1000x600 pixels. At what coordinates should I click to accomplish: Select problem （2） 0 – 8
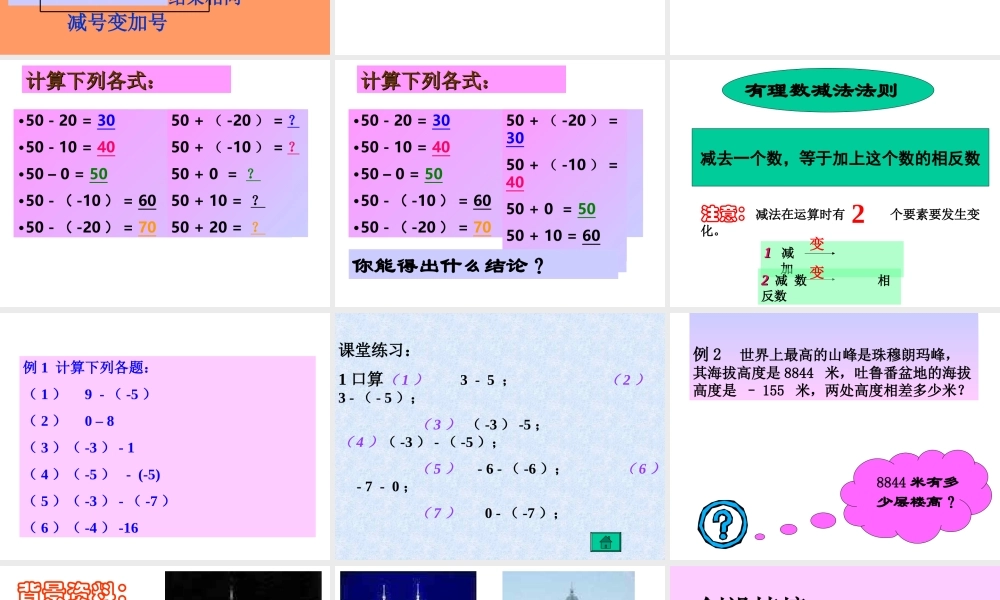[71, 421]
